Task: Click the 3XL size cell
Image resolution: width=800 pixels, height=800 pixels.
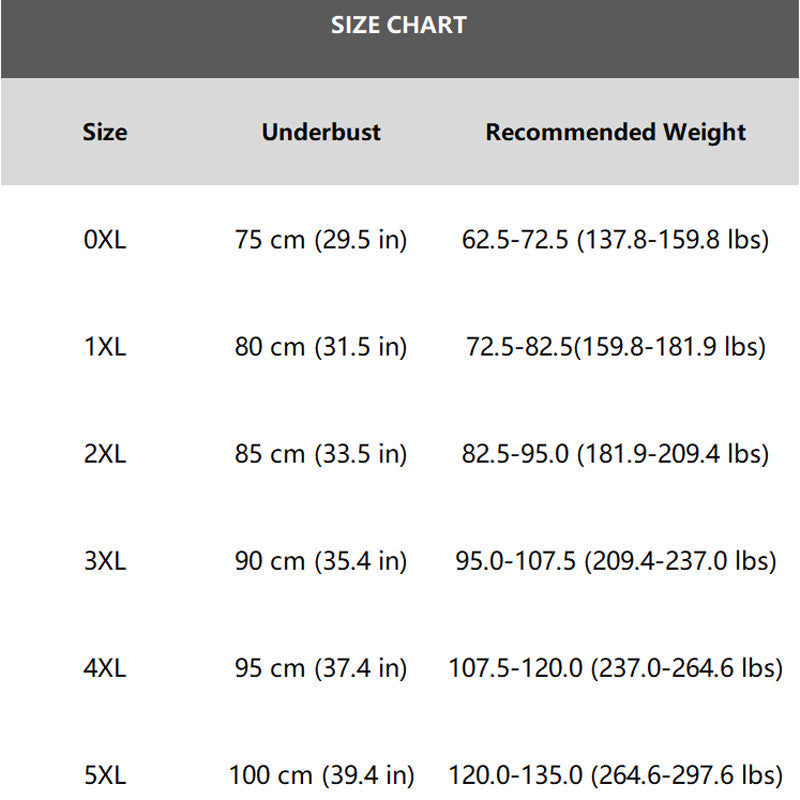Action: [105, 561]
